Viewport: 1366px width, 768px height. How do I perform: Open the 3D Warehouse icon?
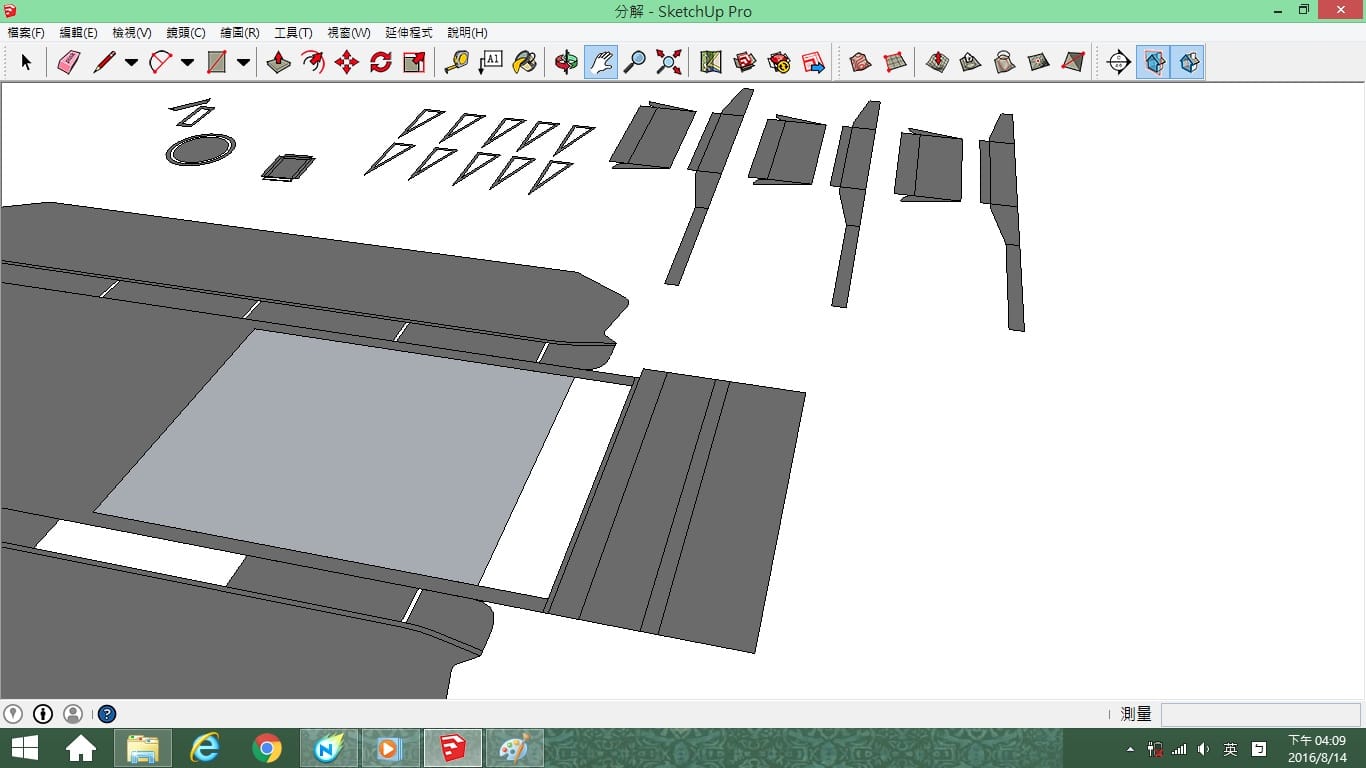pos(745,62)
